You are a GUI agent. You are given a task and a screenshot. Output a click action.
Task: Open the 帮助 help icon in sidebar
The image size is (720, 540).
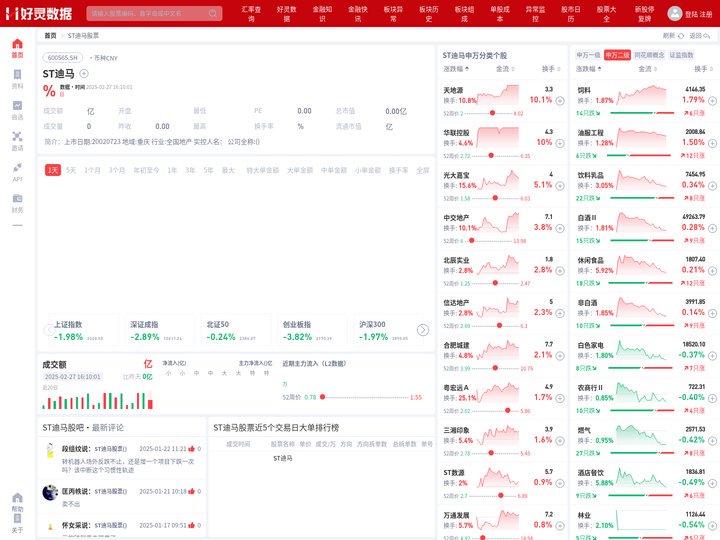(x=17, y=498)
